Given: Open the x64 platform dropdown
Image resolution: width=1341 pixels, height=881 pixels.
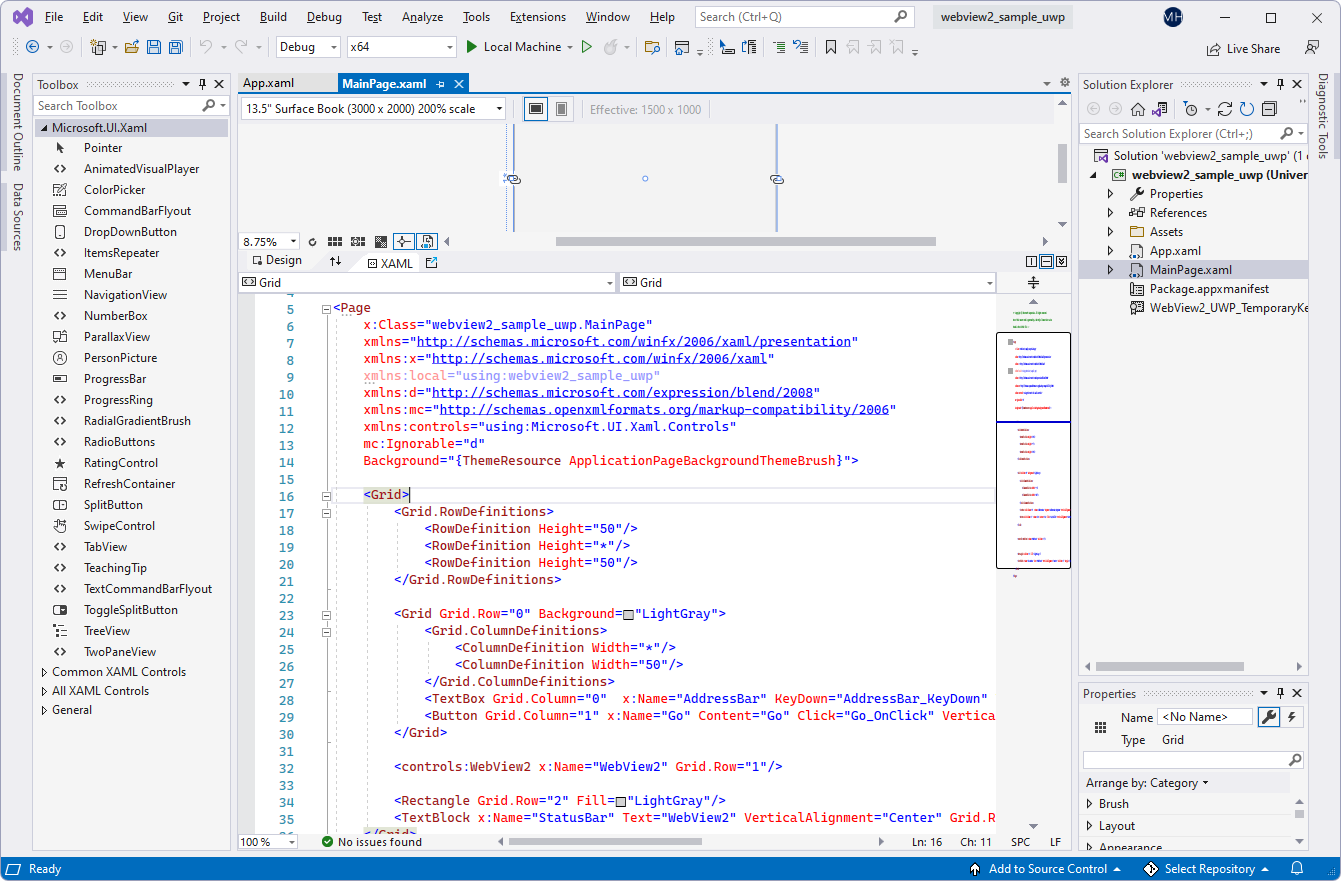Looking at the screenshot, I should pos(451,46).
